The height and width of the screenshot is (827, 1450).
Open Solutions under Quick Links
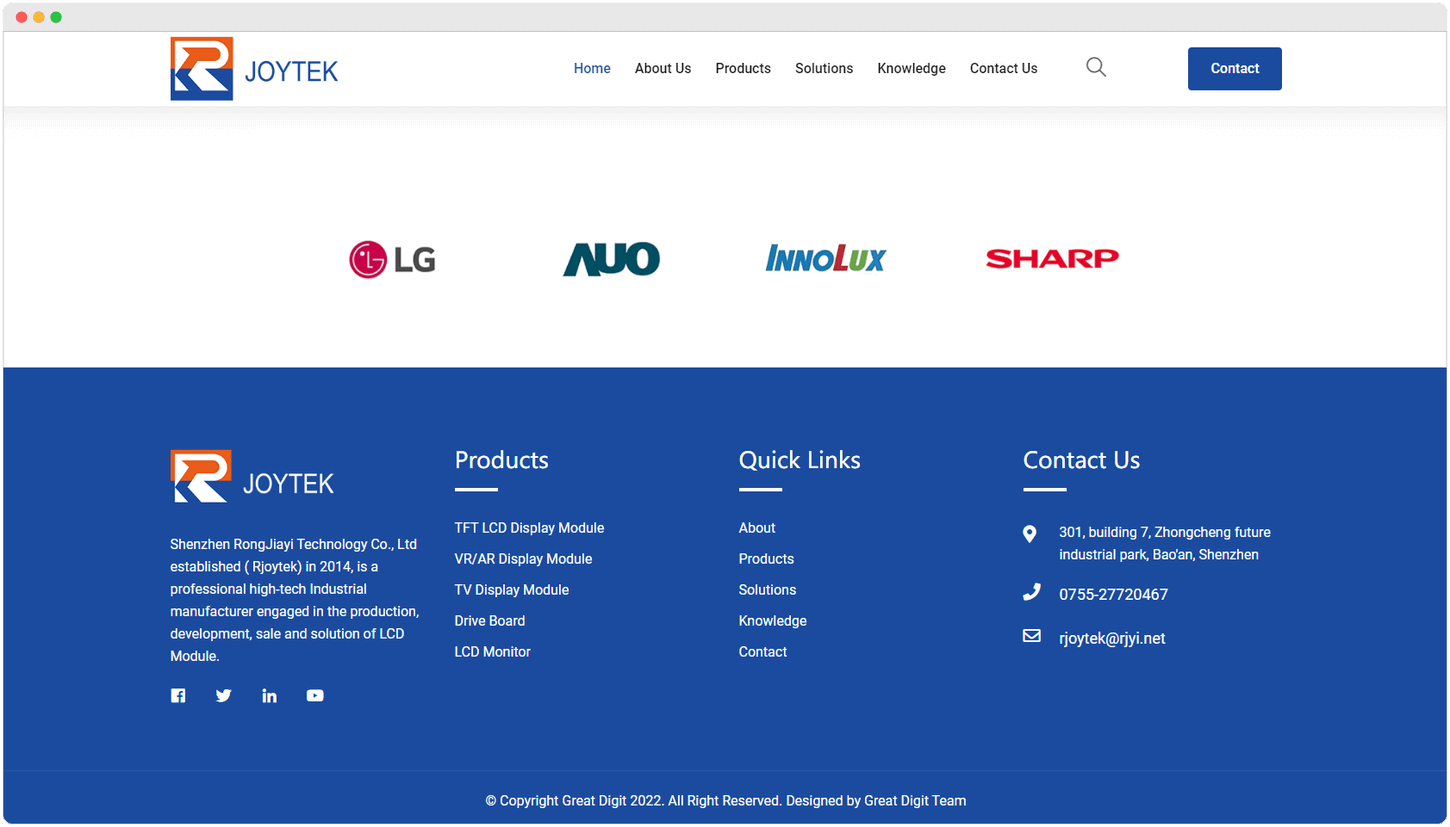[x=767, y=590]
